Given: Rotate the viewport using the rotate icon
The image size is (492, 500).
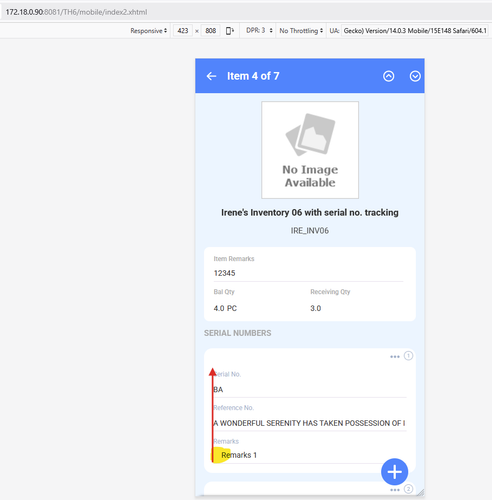Looking at the screenshot, I should coord(230,31).
